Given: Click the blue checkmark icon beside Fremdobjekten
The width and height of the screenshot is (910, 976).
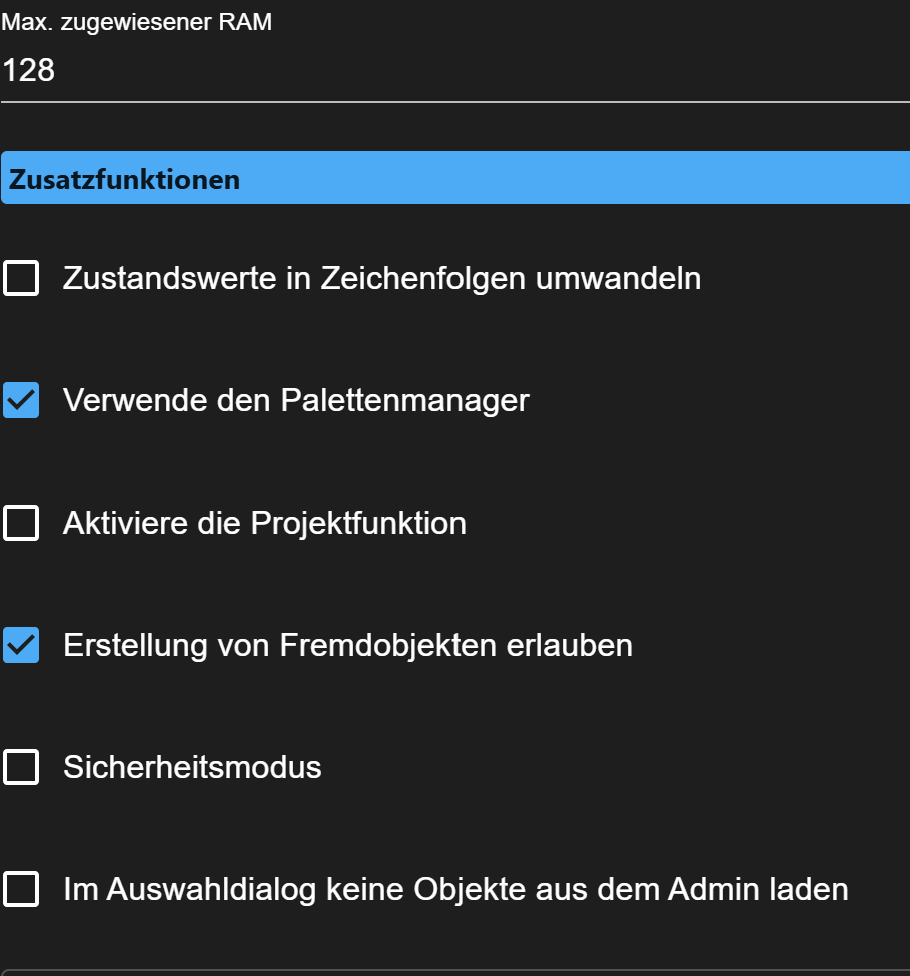Looking at the screenshot, I should tap(21, 645).
